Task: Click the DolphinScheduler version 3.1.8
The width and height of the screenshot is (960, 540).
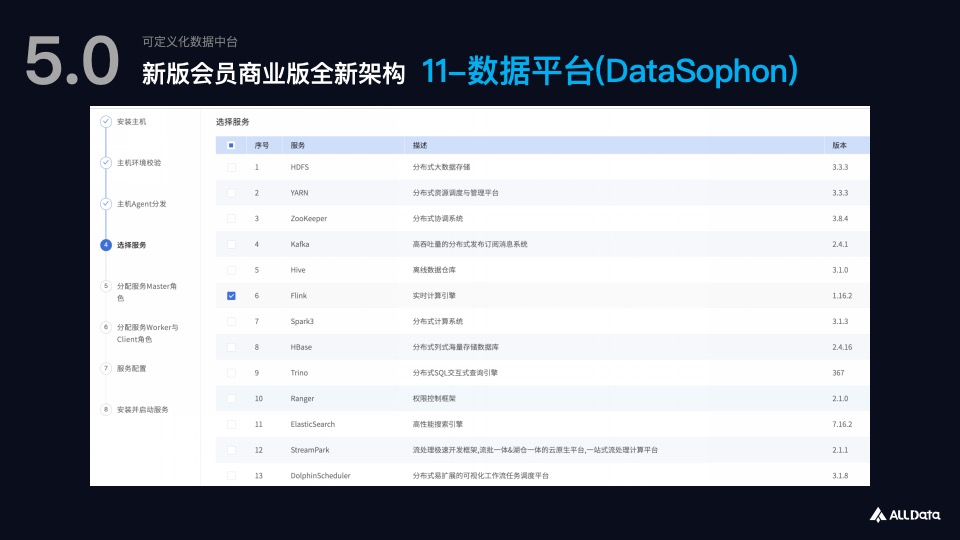Action: (x=840, y=476)
